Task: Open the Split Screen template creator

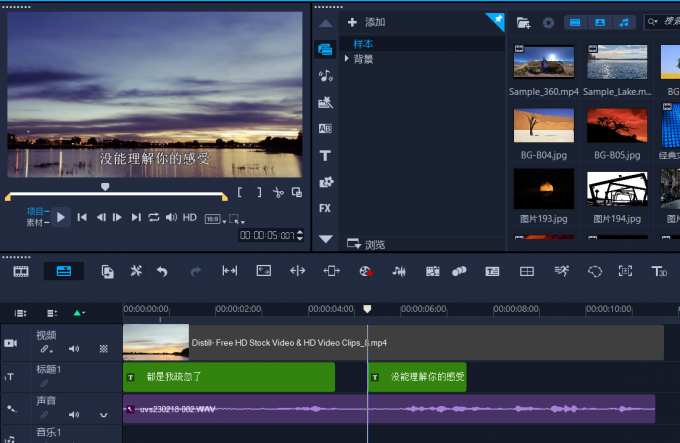Action: [x=526, y=272]
